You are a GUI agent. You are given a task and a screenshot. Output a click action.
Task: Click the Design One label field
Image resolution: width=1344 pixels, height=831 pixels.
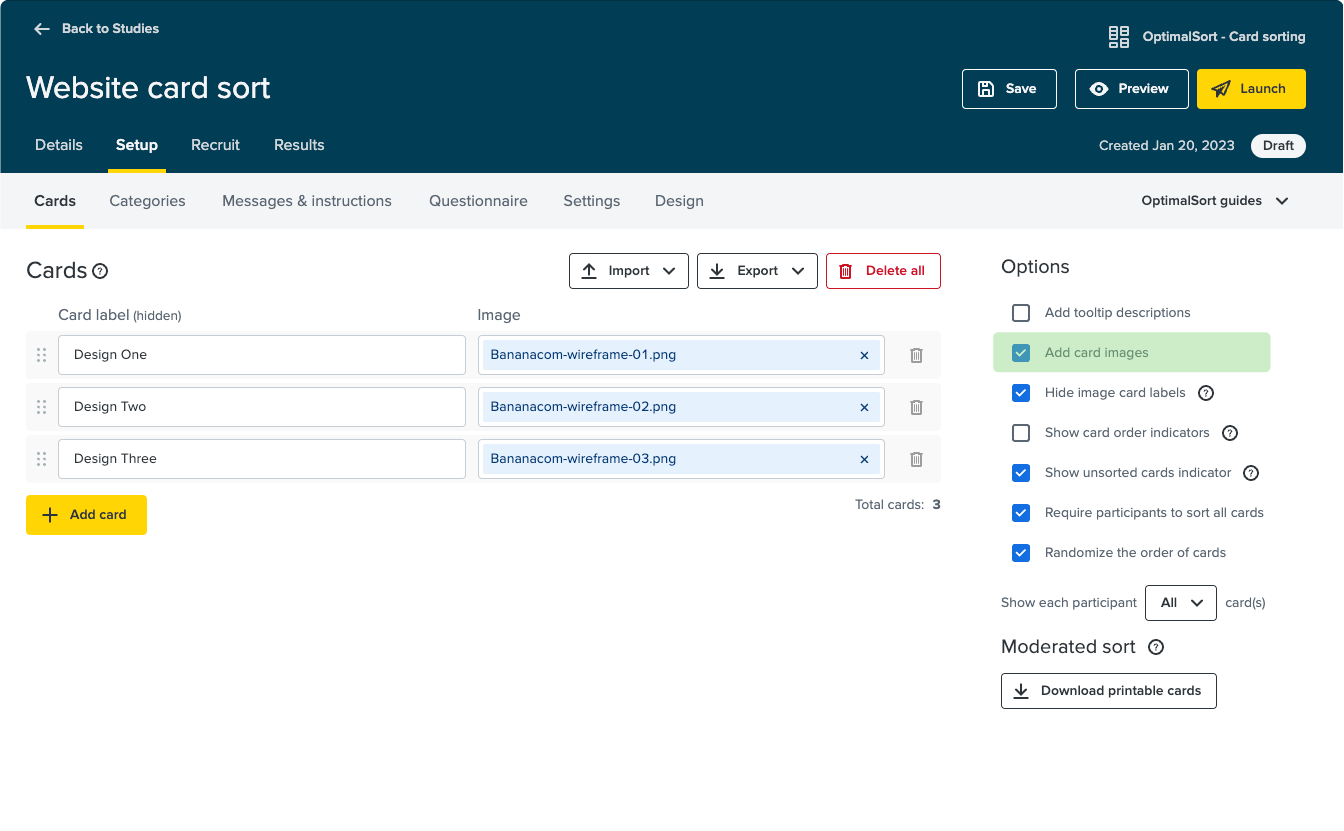[x=262, y=355]
